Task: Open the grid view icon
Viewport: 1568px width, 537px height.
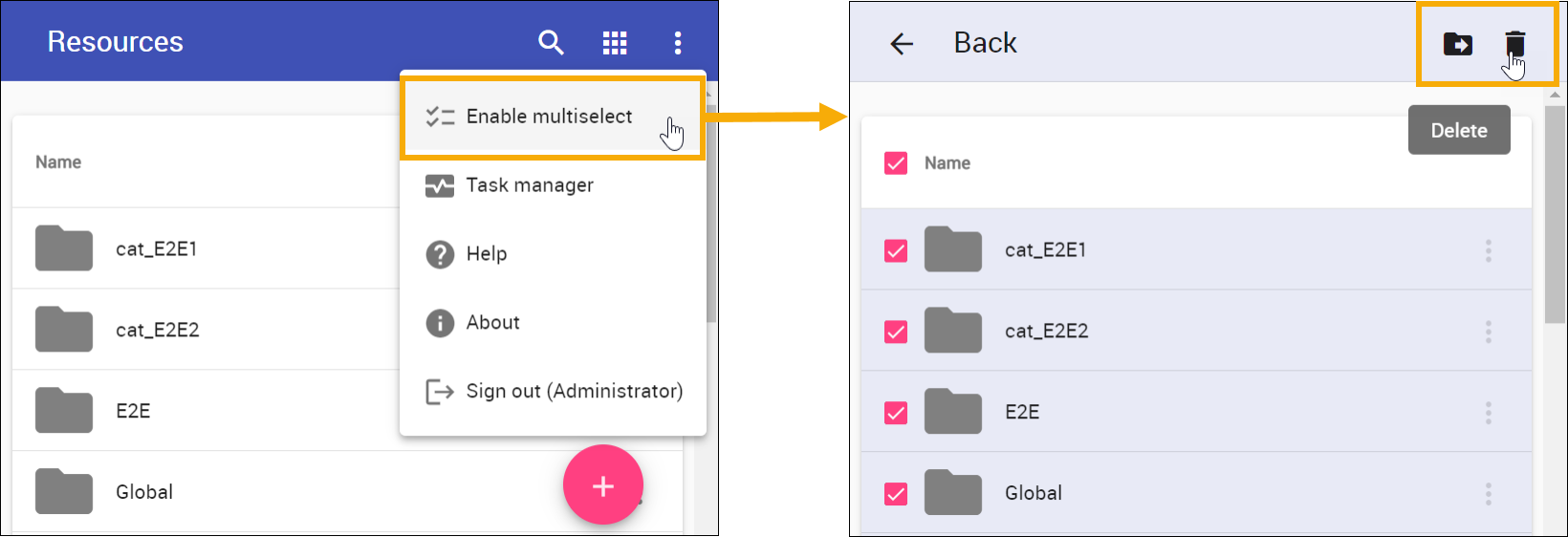Action: [615, 42]
